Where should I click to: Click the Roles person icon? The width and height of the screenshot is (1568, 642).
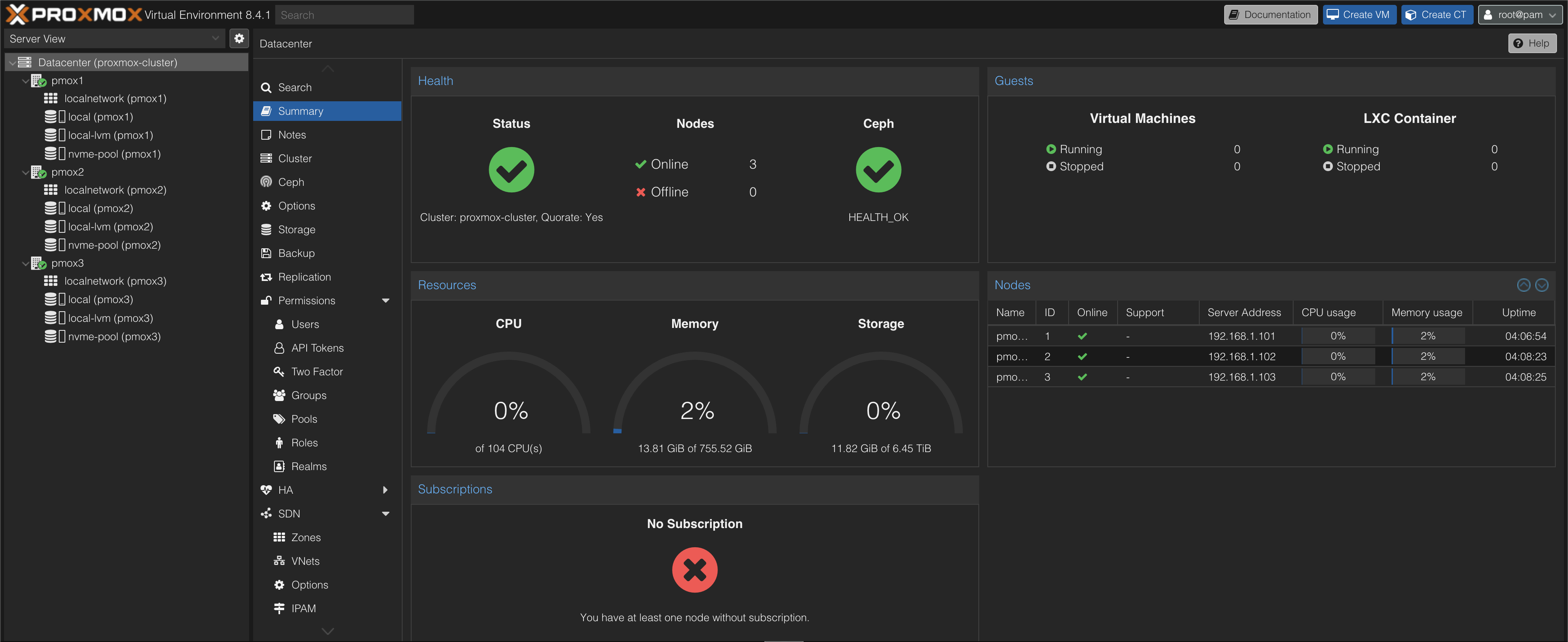[279, 442]
